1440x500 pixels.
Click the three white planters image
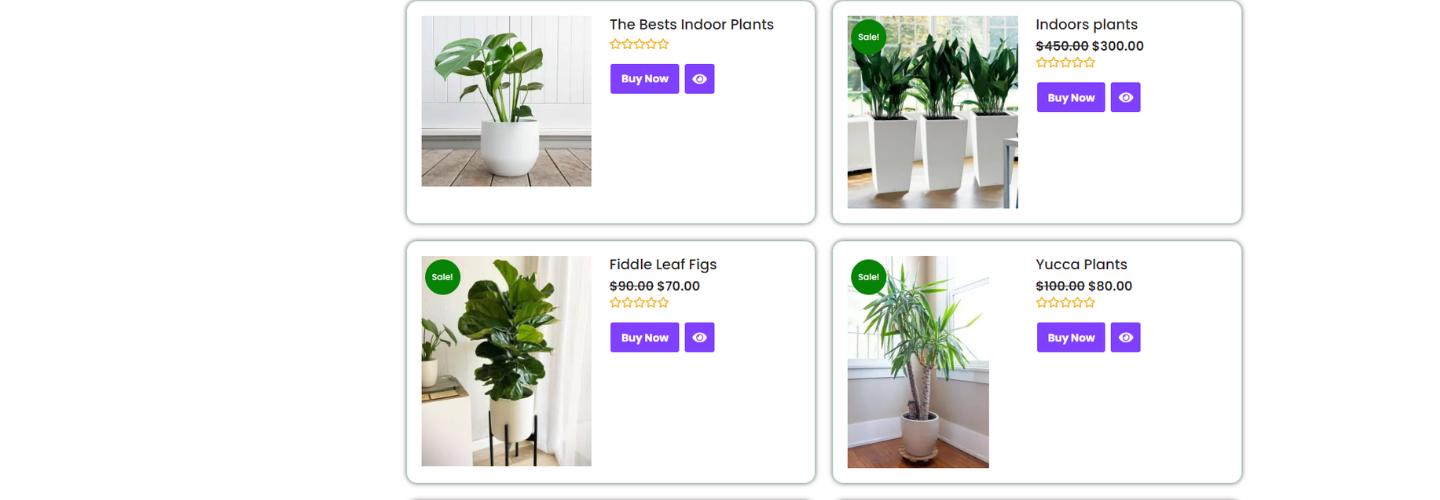pos(932,112)
